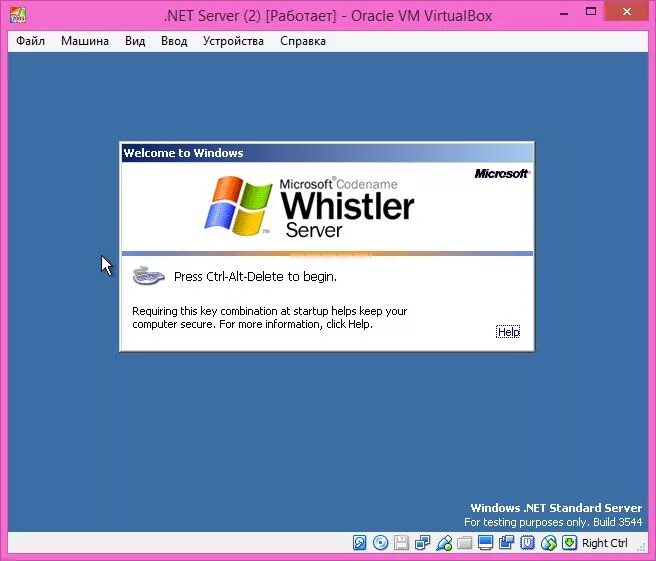Click the 'For testing purposes only. Build 3544' text

(x=553, y=522)
